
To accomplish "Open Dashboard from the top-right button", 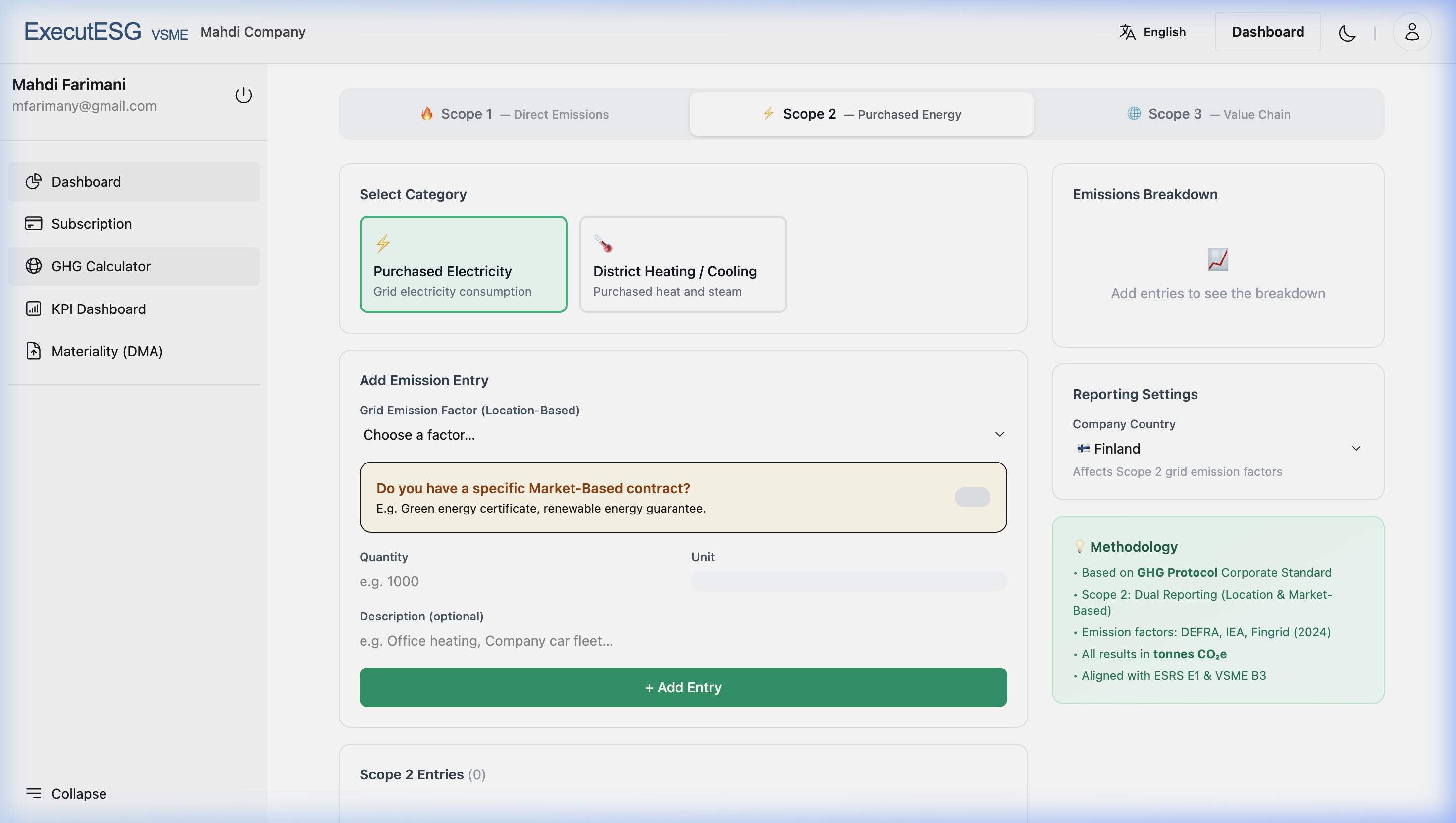I will coord(1267,31).
